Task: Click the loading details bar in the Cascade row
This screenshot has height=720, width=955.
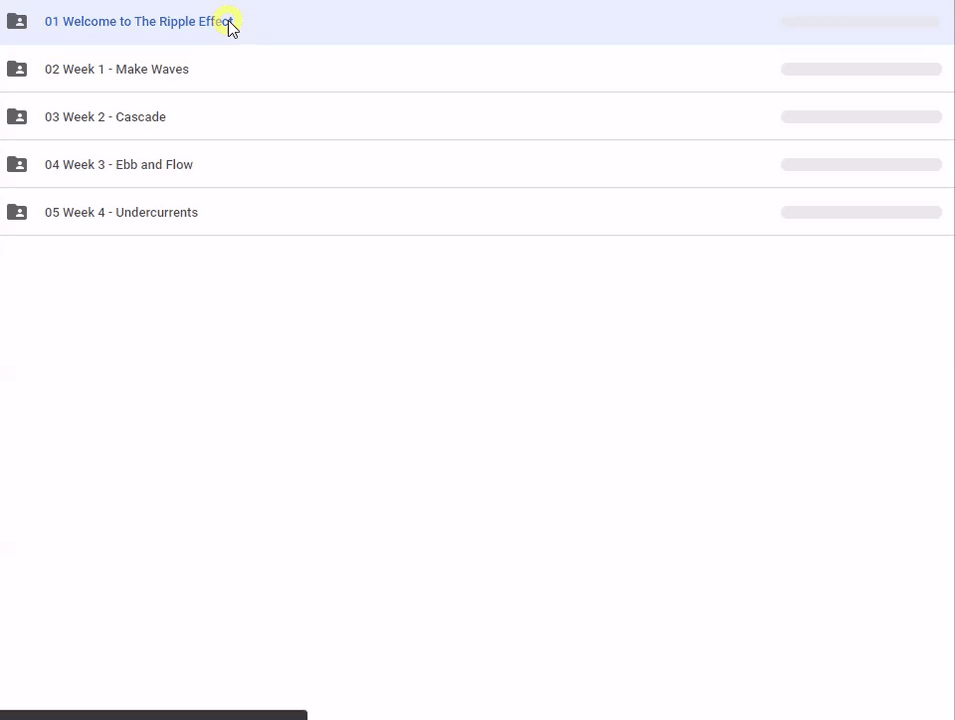Action: (x=860, y=117)
